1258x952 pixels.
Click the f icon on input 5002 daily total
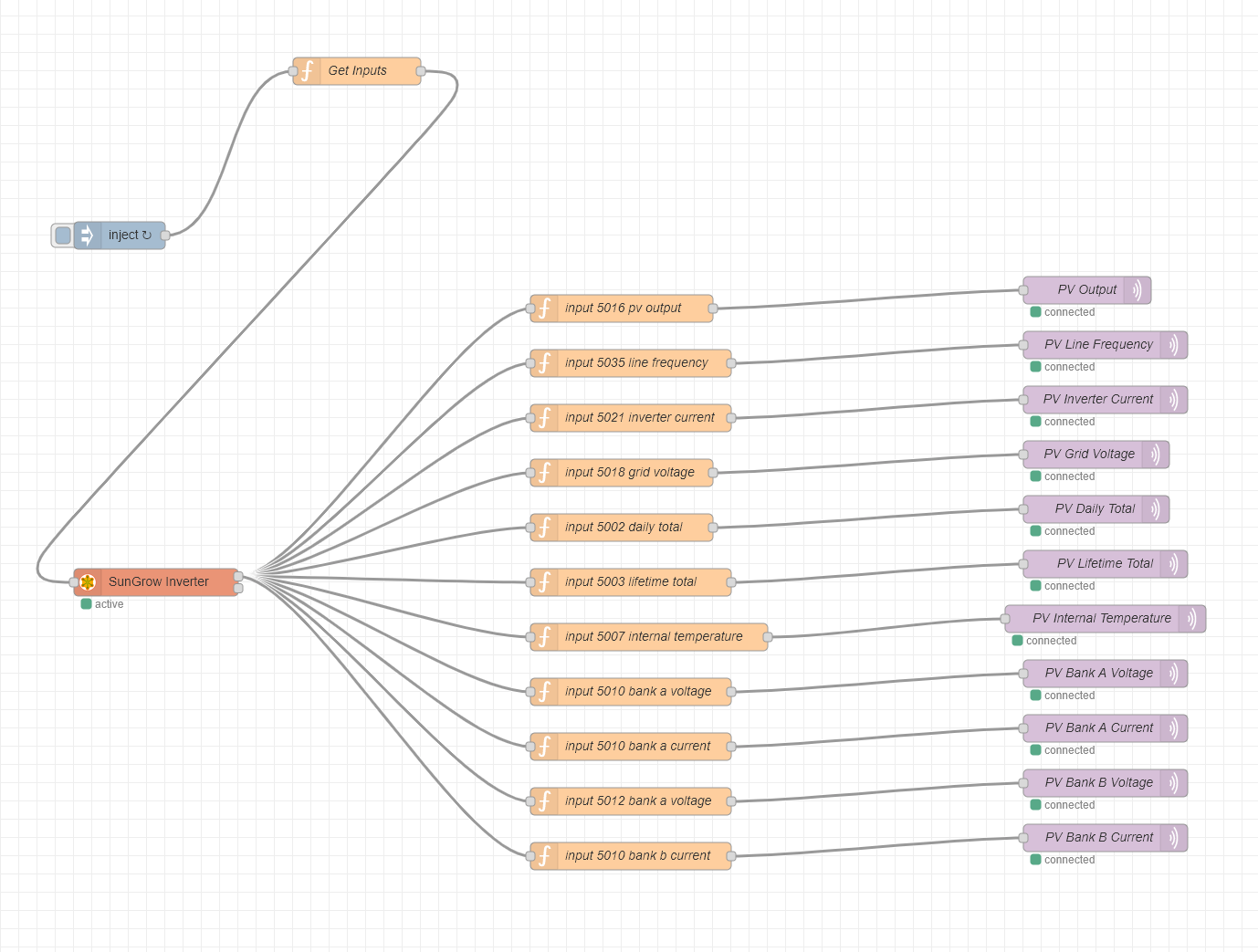click(543, 527)
